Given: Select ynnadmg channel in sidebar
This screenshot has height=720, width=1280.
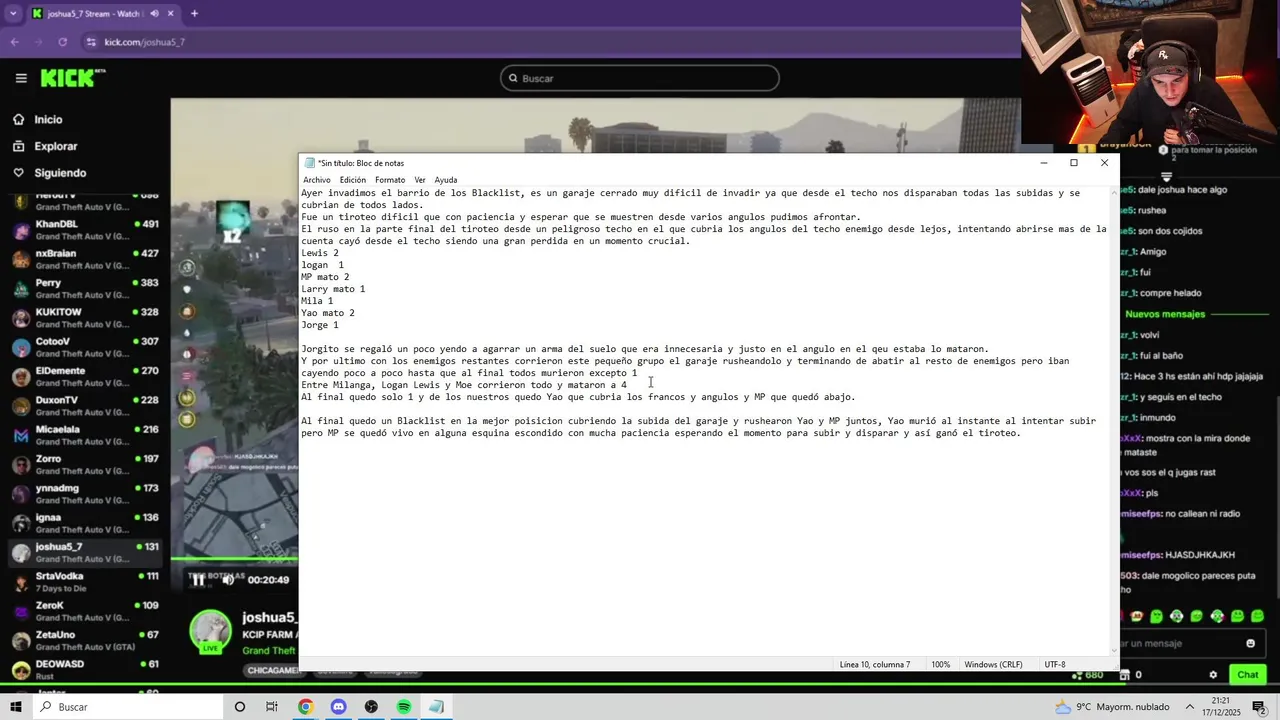Looking at the screenshot, I should point(84,494).
